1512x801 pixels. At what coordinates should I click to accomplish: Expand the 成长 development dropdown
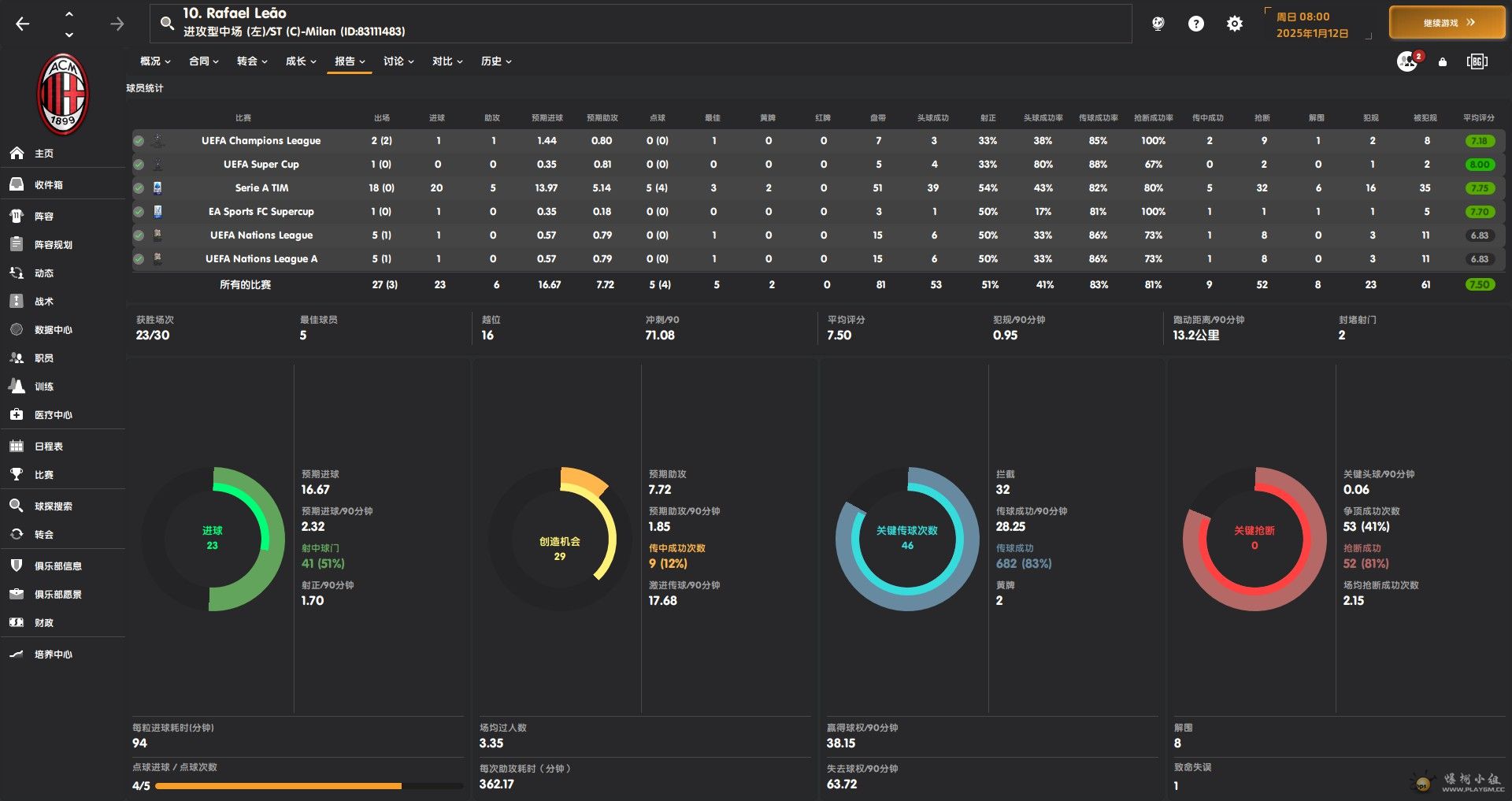(x=301, y=61)
